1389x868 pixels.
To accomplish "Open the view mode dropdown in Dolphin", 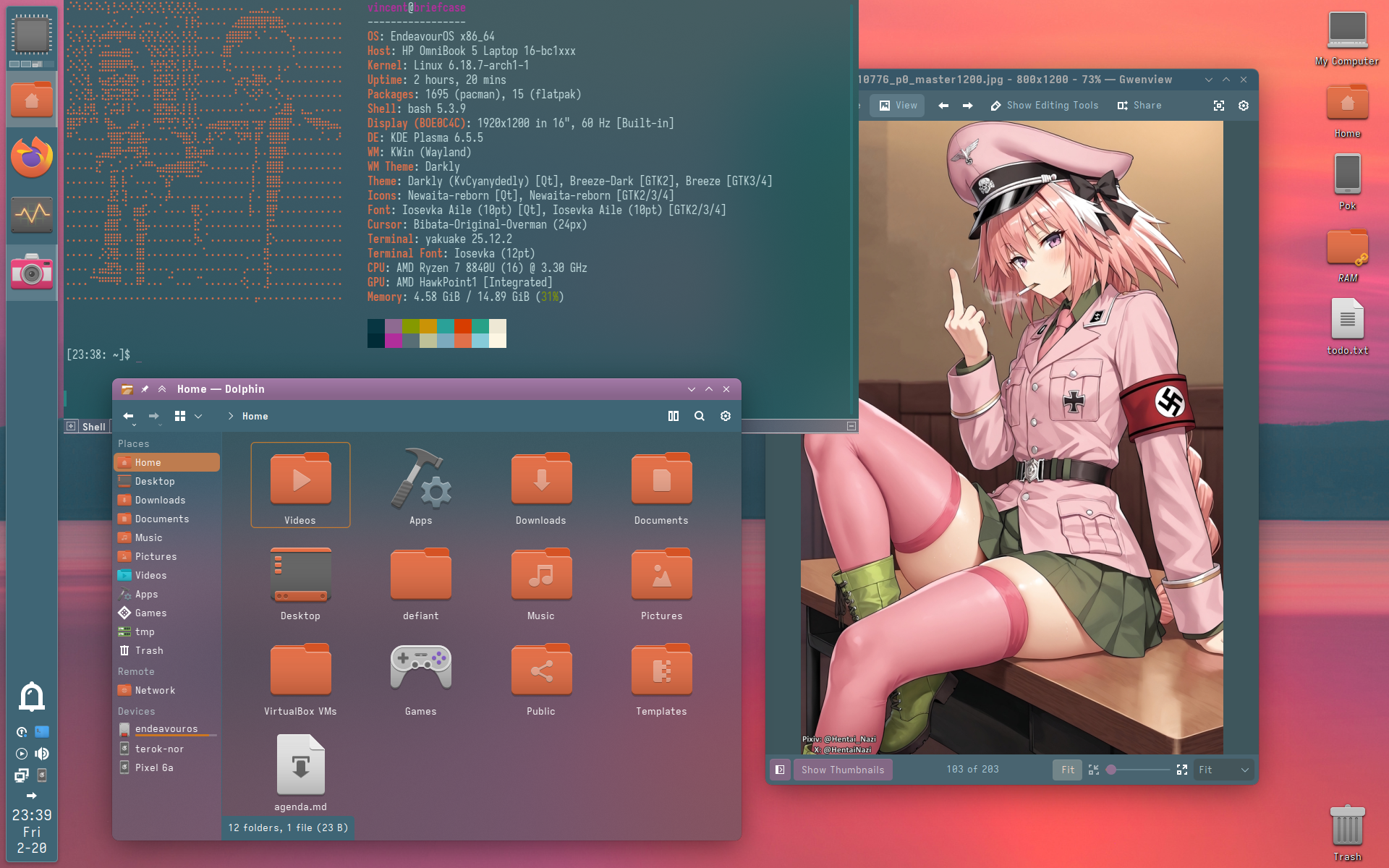I will coord(198,416).
